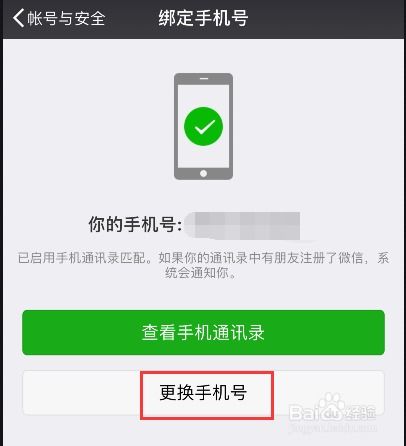
Task: Tap the green checkmark circle
Action: (203, 126)
